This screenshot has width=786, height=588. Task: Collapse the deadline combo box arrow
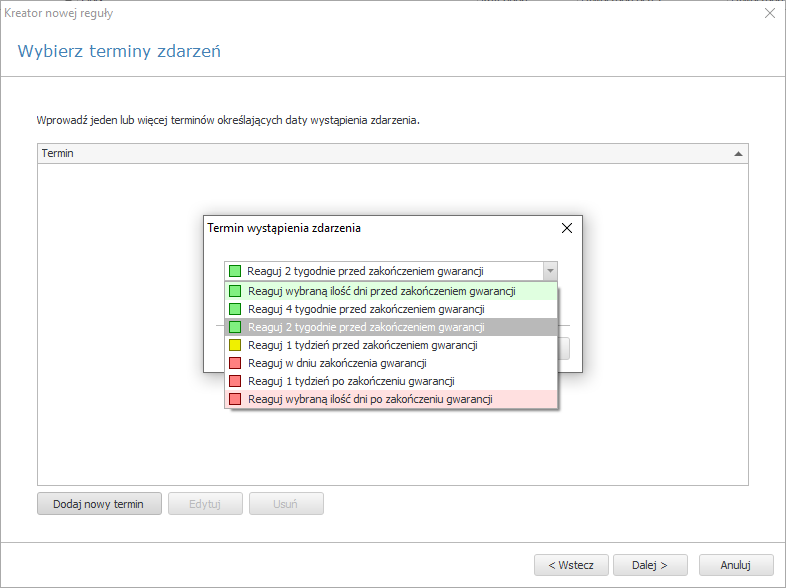tap(550, 271)
